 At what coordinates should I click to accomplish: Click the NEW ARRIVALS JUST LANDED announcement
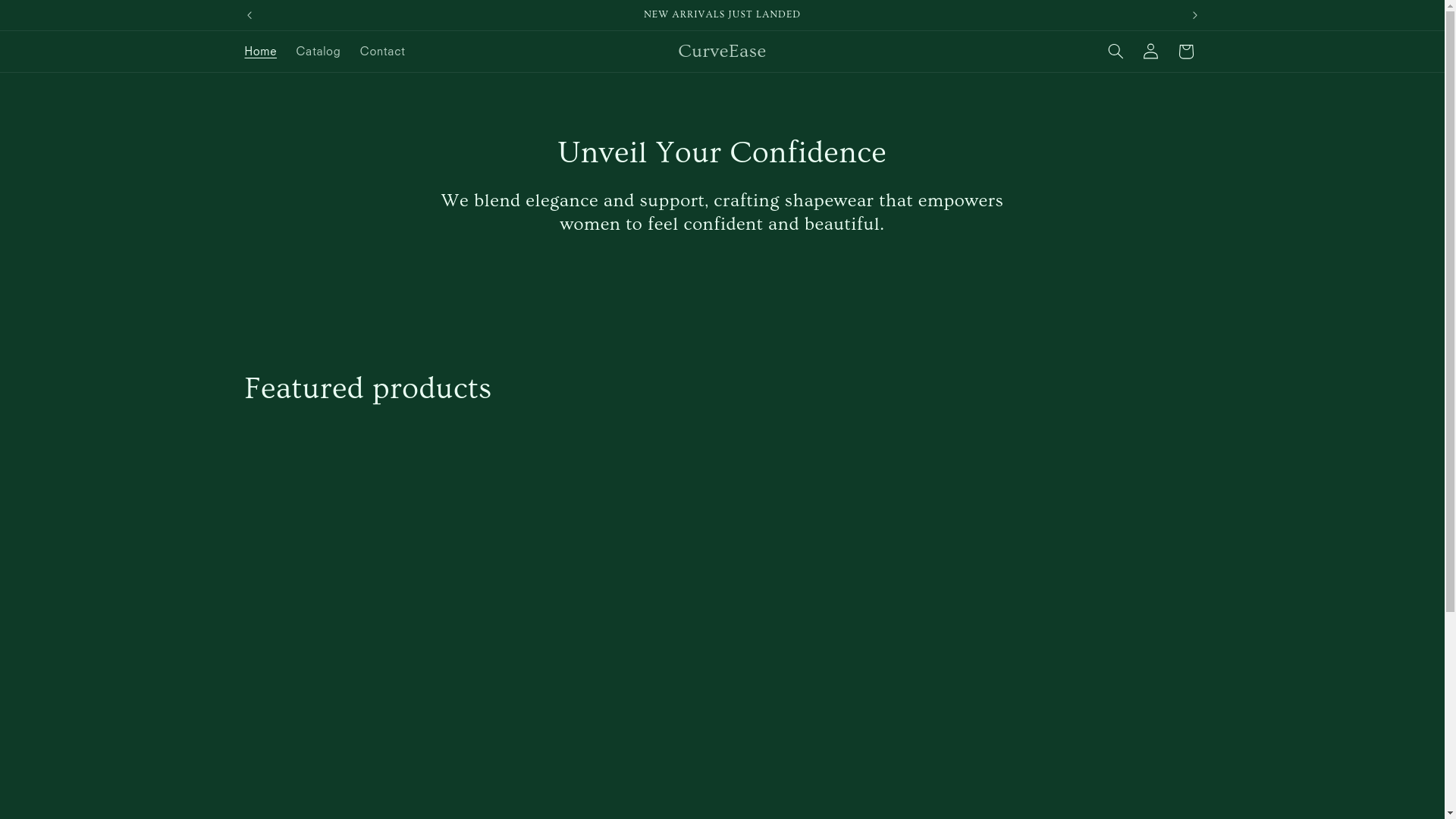(x=722, y=15)
